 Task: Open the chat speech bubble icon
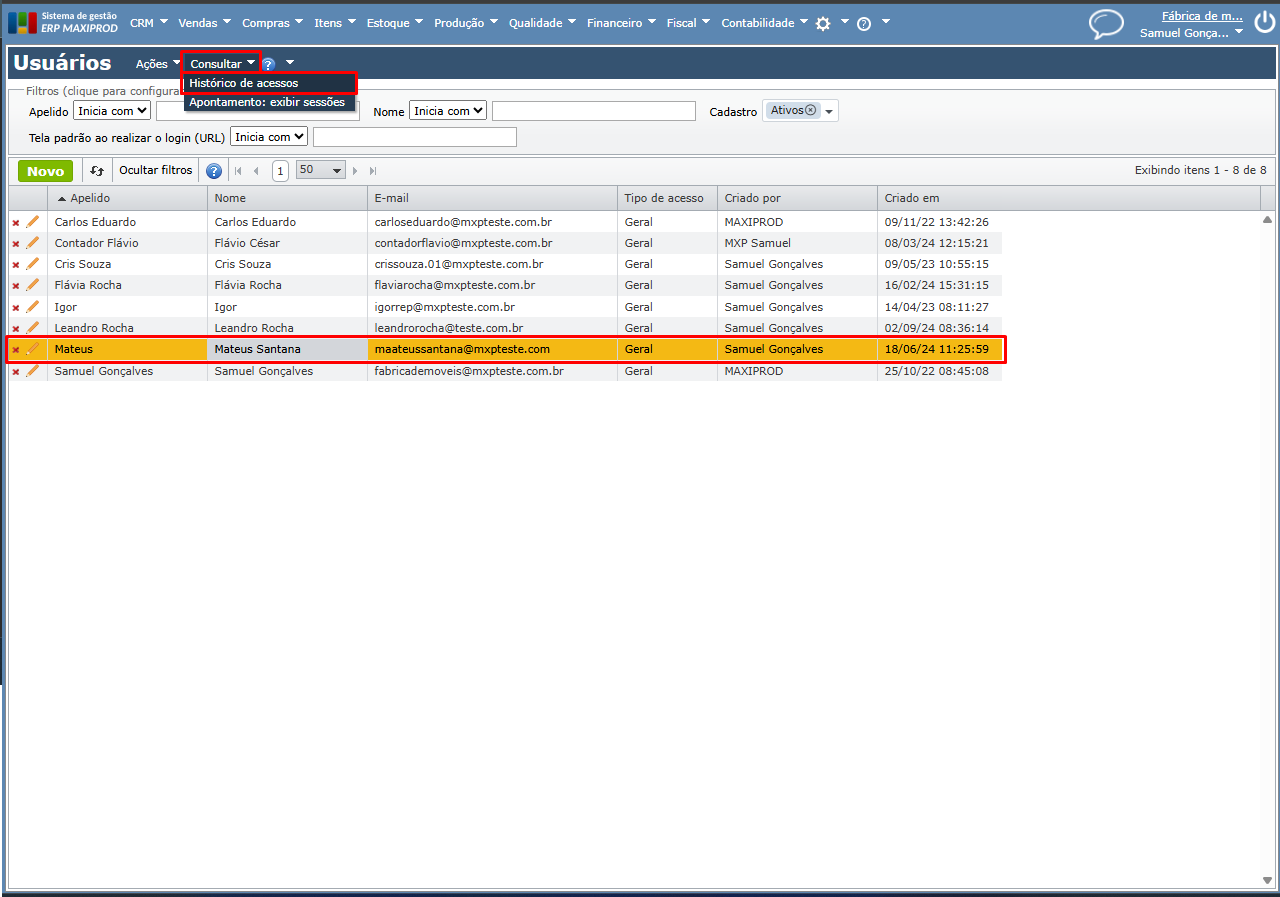(1106, 24)
